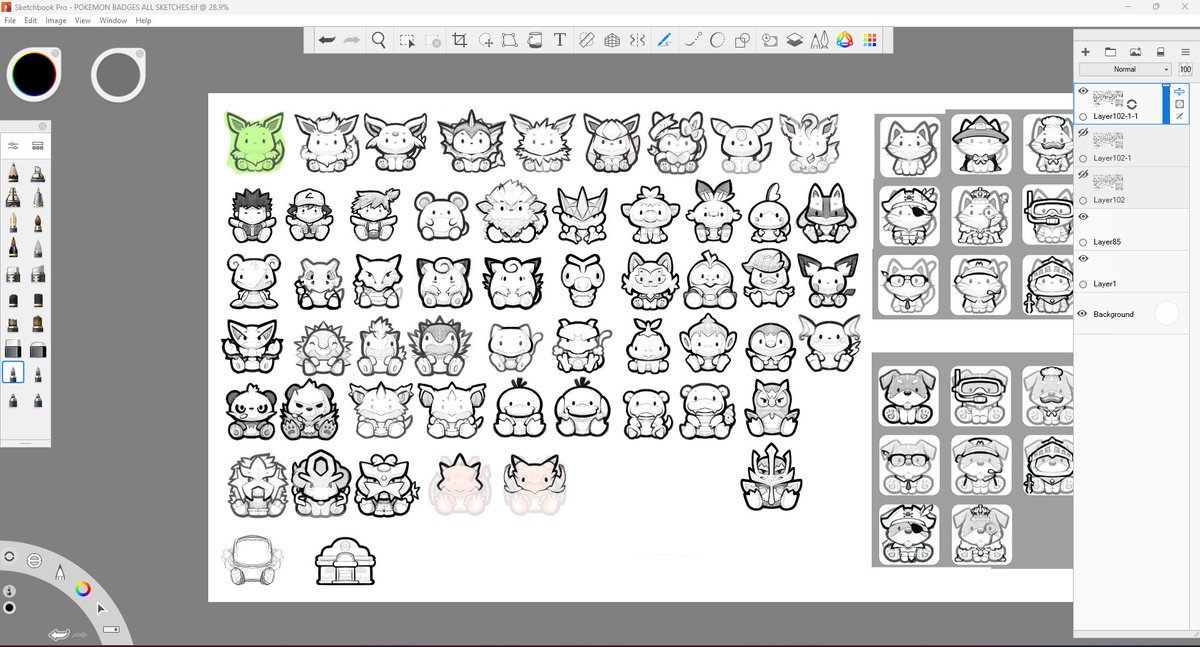Click the clear layer icon
Screen dimensions: 1200x647
[x=1160, y=52]
